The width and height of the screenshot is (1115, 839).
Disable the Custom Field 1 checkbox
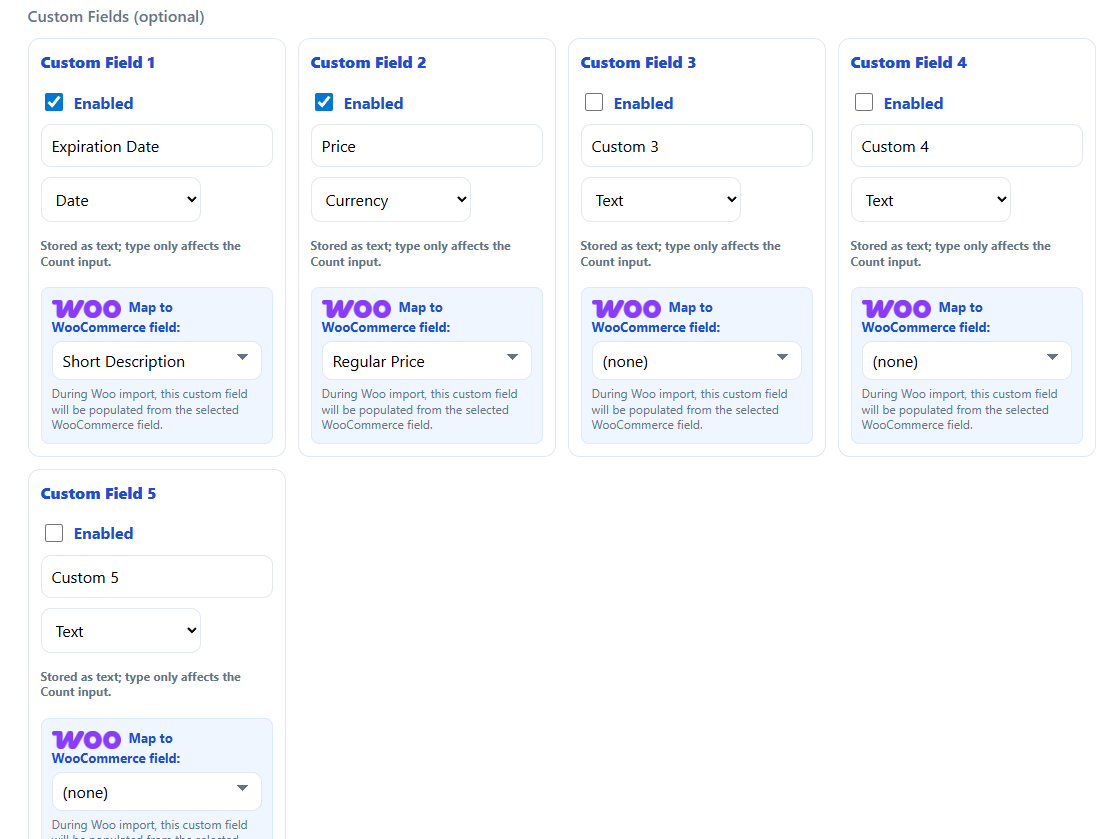[x=53, y=101]
